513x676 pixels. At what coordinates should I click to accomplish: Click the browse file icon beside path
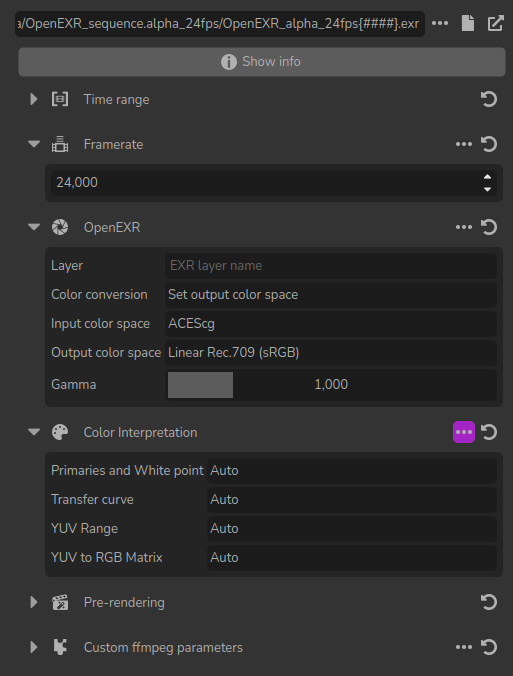[x=468, y=23]
